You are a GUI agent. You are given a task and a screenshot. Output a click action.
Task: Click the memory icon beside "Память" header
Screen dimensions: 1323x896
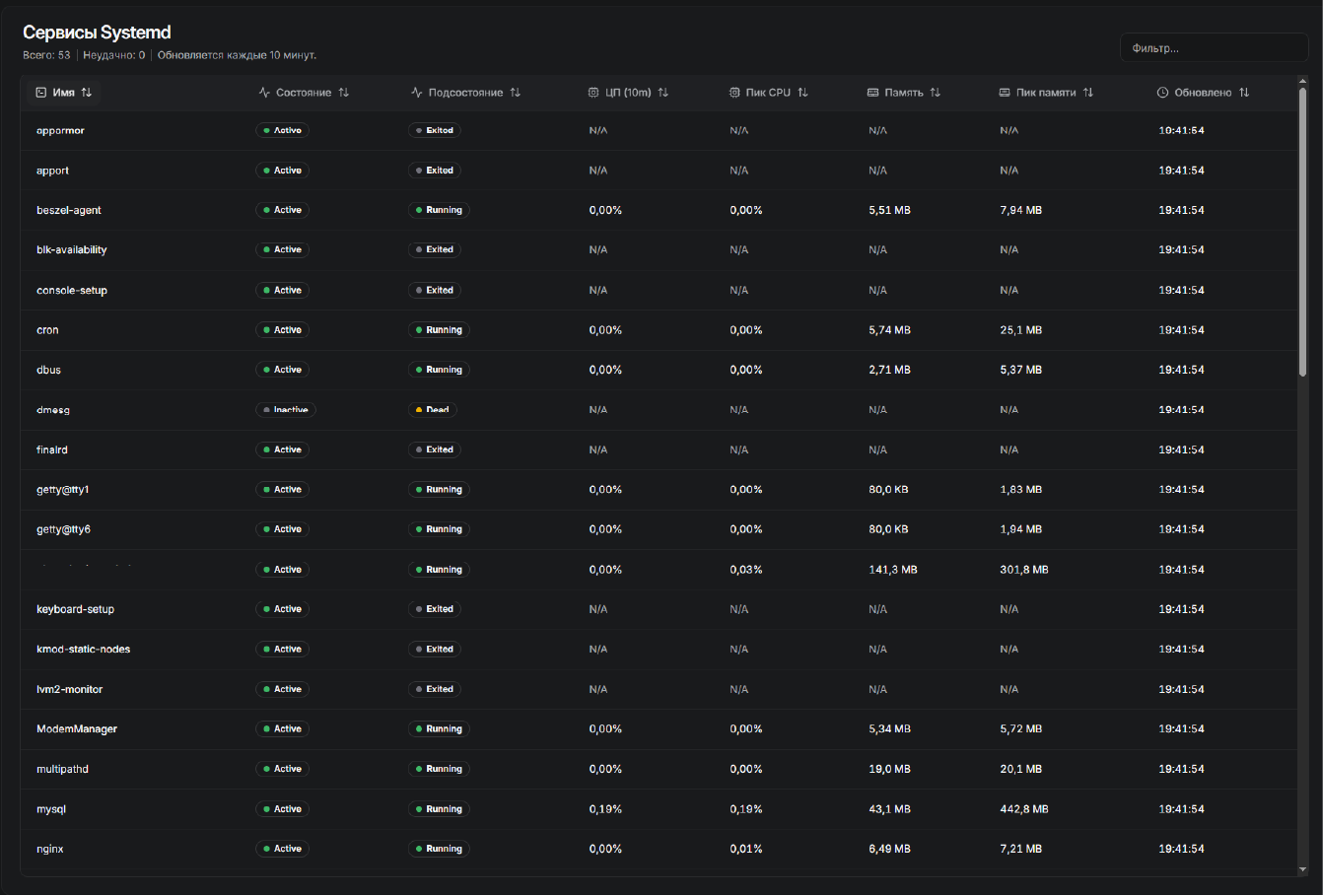pyautogui.click(x=872, y=93)
